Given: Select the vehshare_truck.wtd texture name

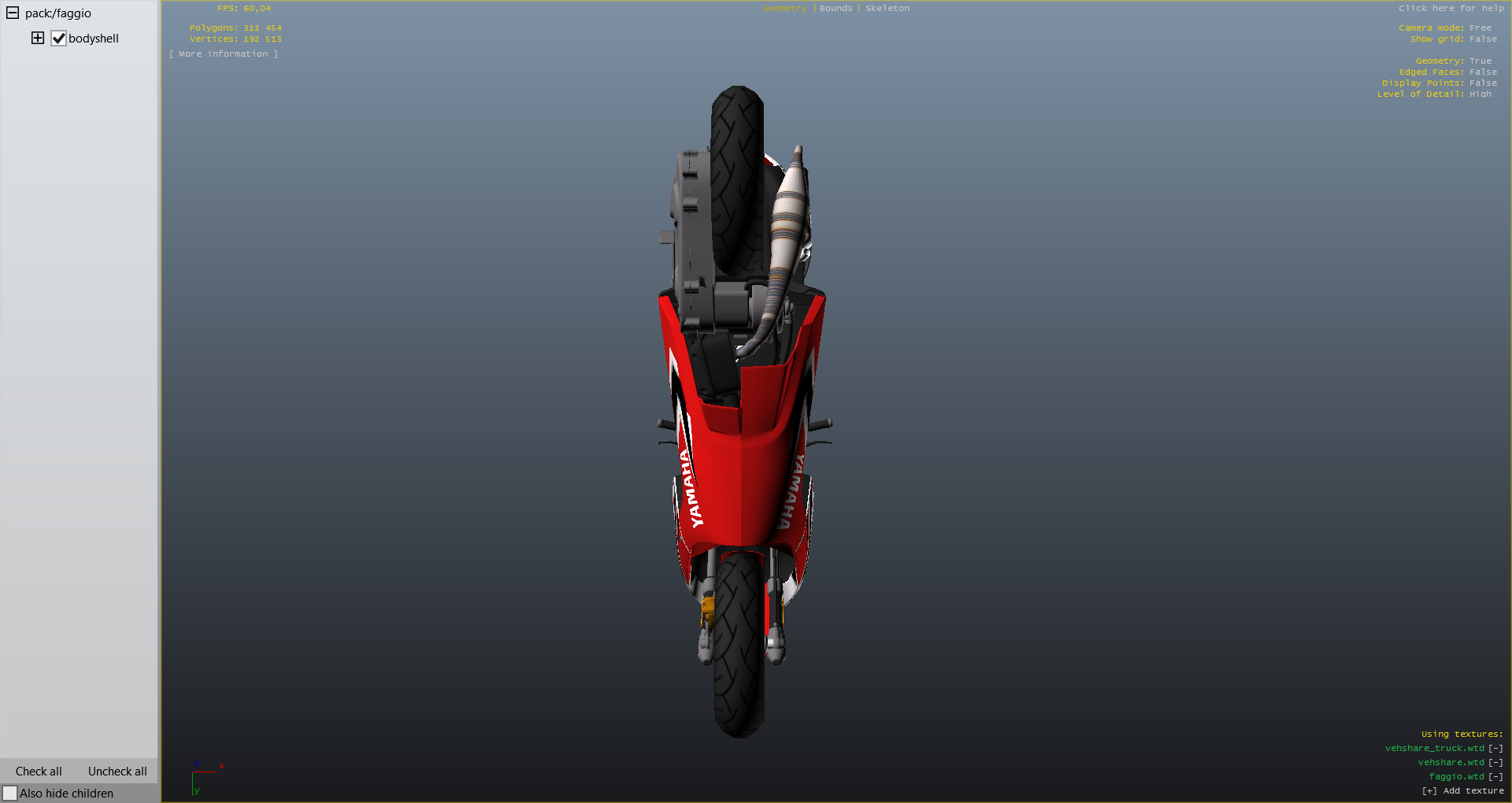Looking at the screenshot, I should (1435, 749).
